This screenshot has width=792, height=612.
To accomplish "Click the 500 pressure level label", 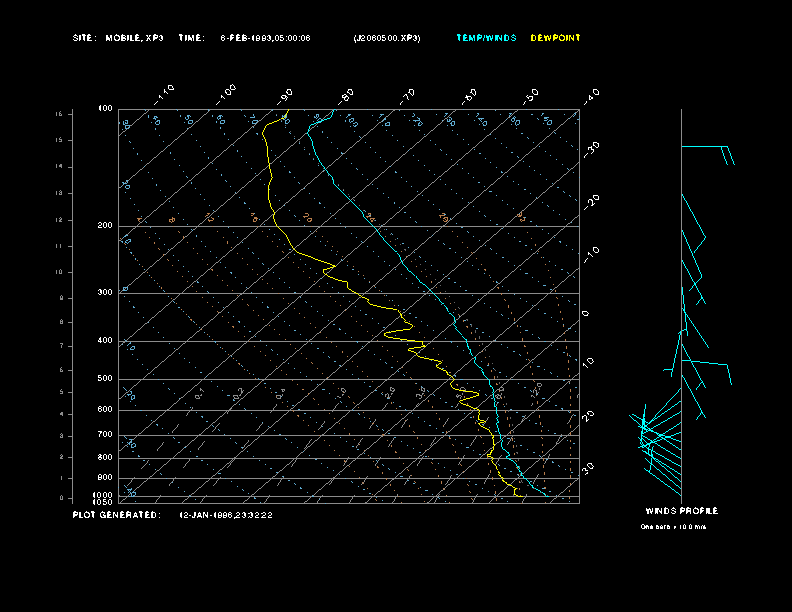I will [x=105, y=378].
